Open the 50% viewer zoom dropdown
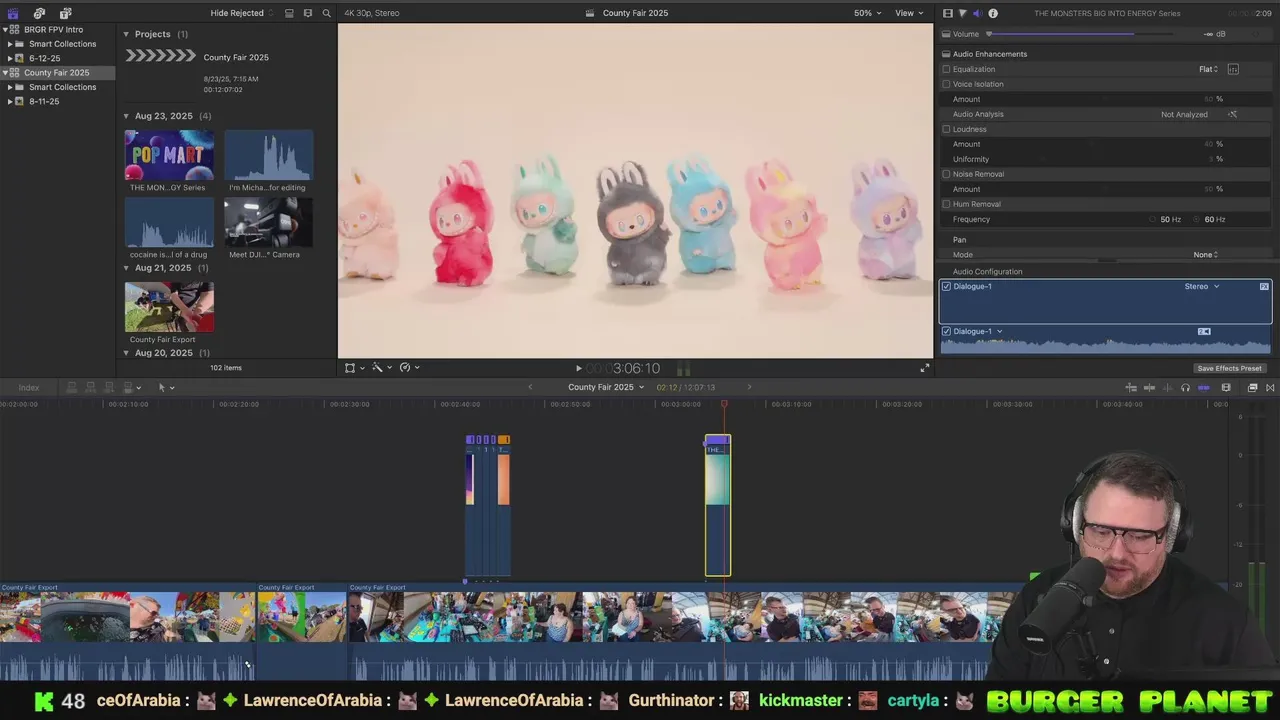This screenshot has height=720, width=1280. click(x=867, y=13)
